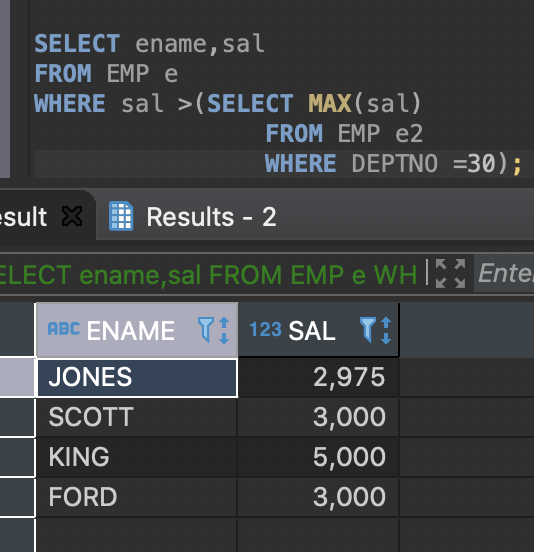Click the subquery SELECT keyword
The height and width of the screenshot is (552, 534).
click(x=250, y=103)
